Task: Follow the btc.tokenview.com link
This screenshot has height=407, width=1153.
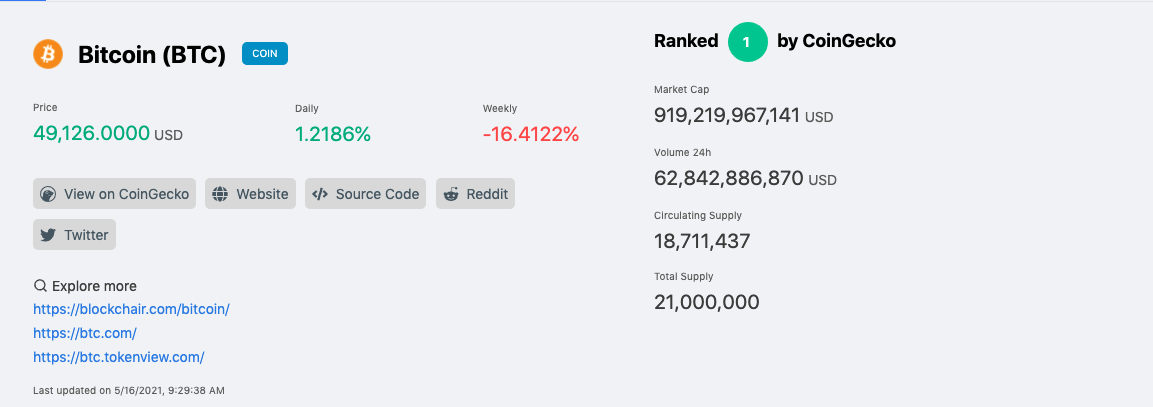Action: click(118, 357)
